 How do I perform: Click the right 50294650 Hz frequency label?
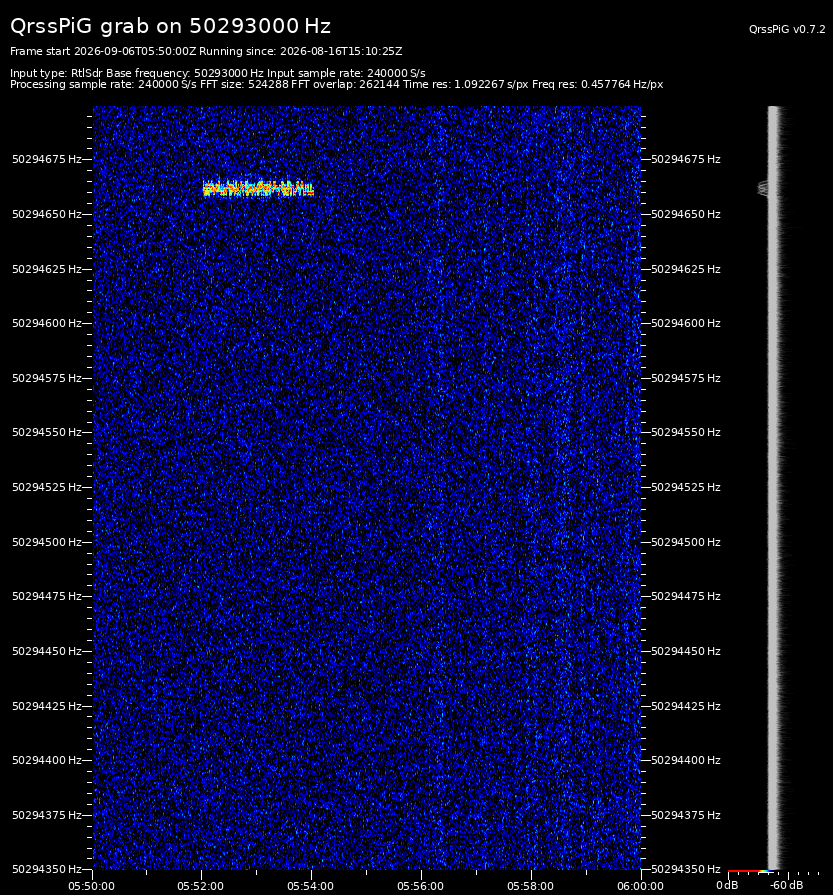(686, 214)
